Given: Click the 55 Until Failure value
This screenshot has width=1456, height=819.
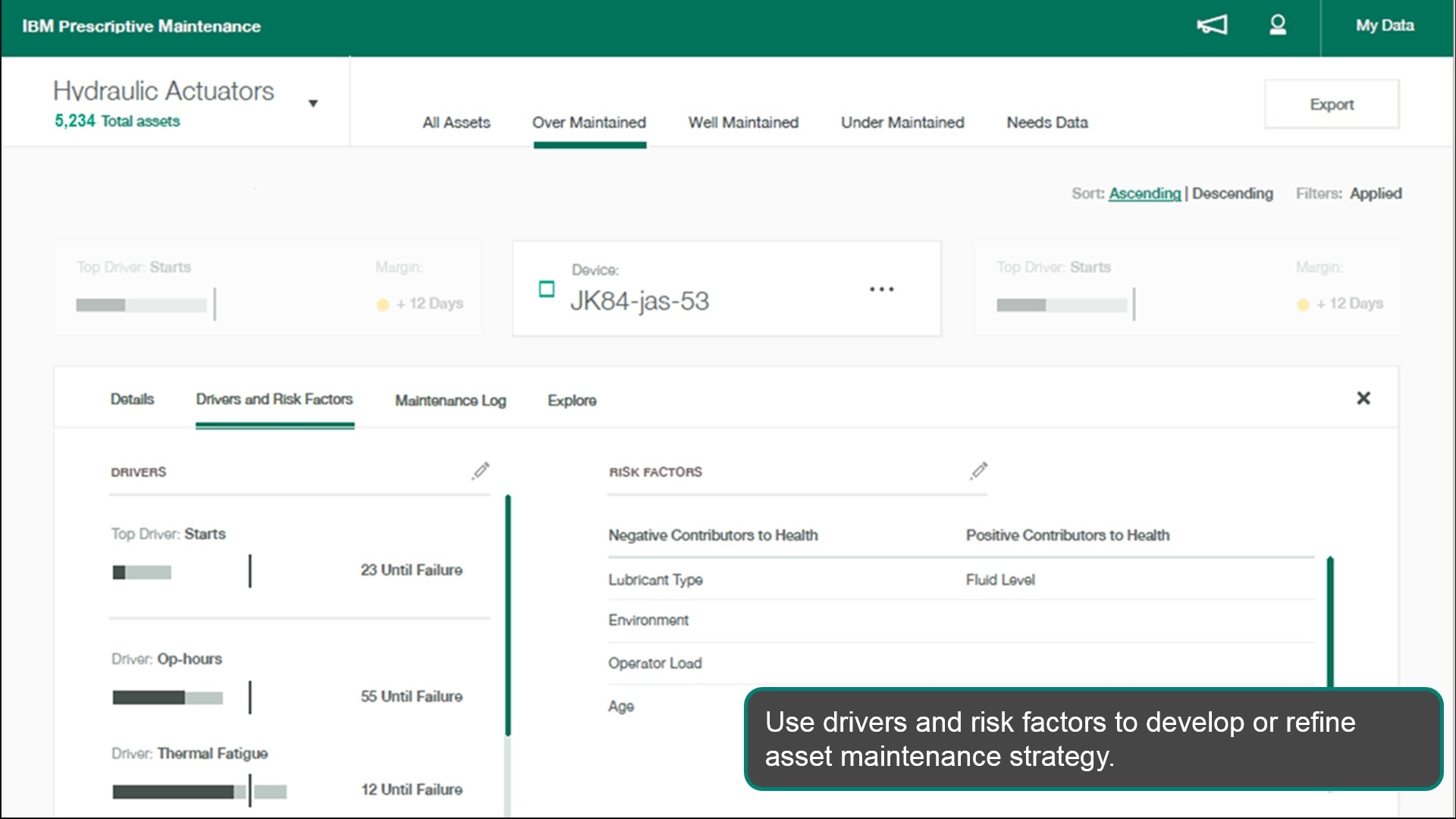Looking at the screenshot, I should pyautogui.click(x=411, y=696).
